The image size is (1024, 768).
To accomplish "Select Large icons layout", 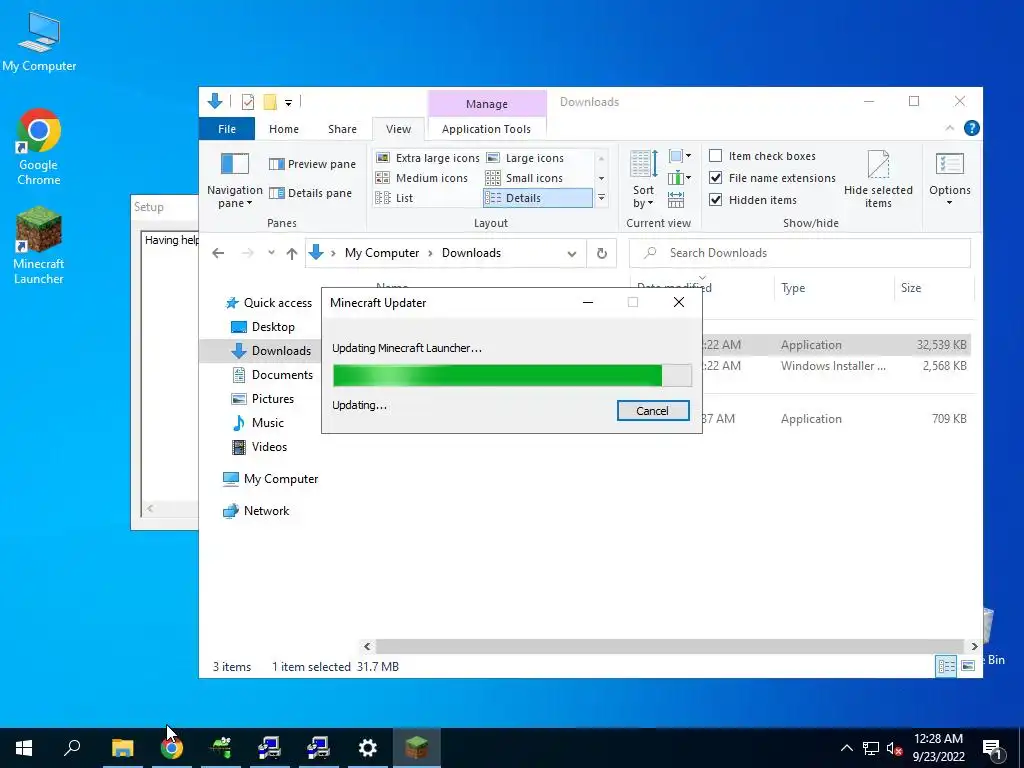I will [x=525, y=158].
